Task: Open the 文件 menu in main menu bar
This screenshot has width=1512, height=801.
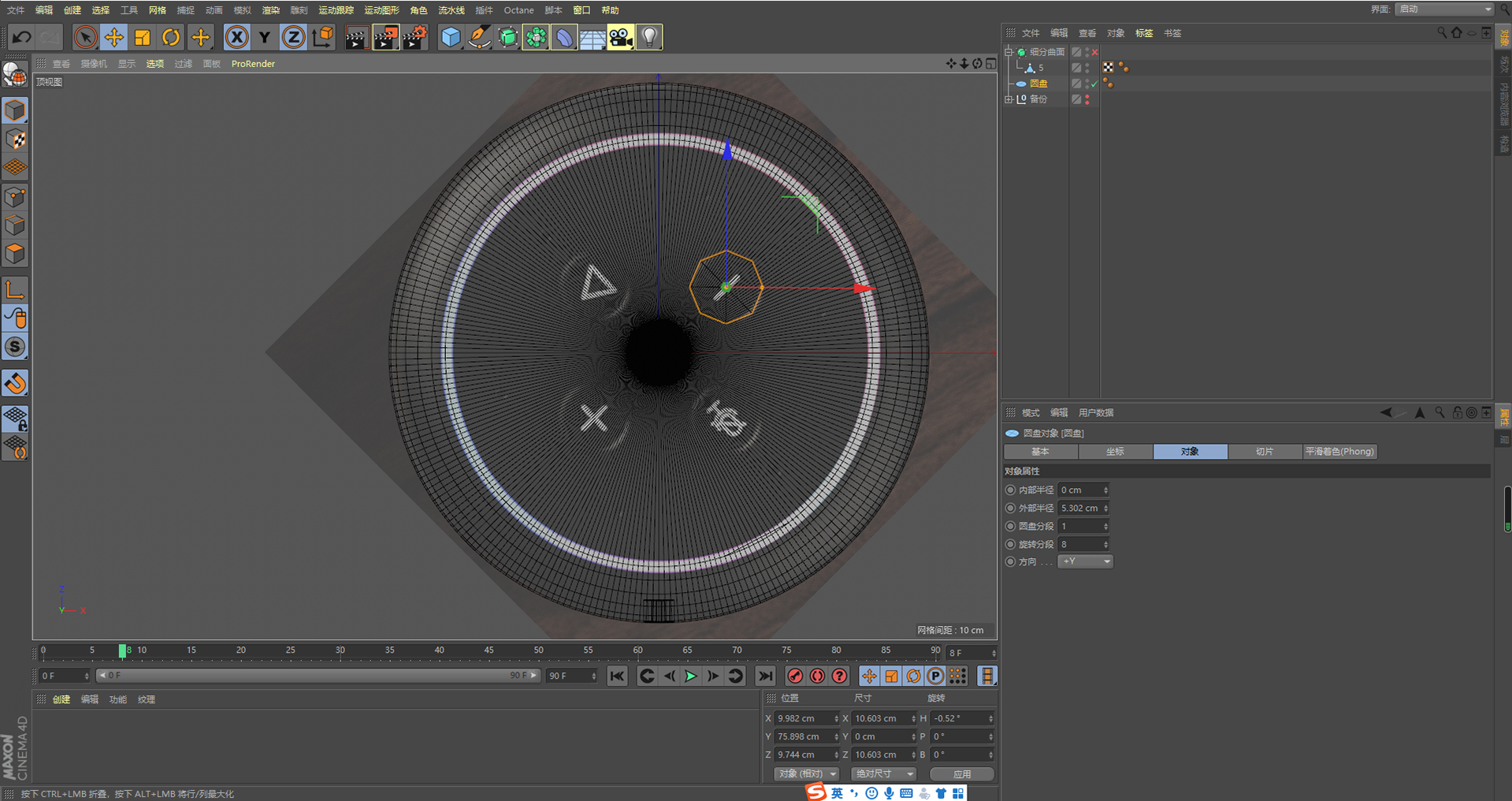Action: pos(16,10)
